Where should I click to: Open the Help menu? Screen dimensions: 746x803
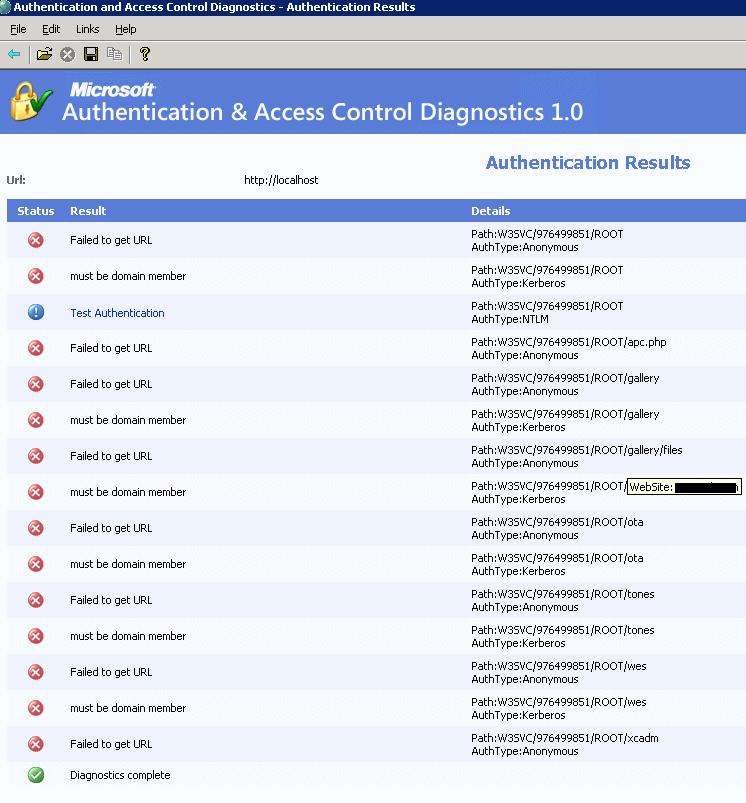(x=125, y=29)
